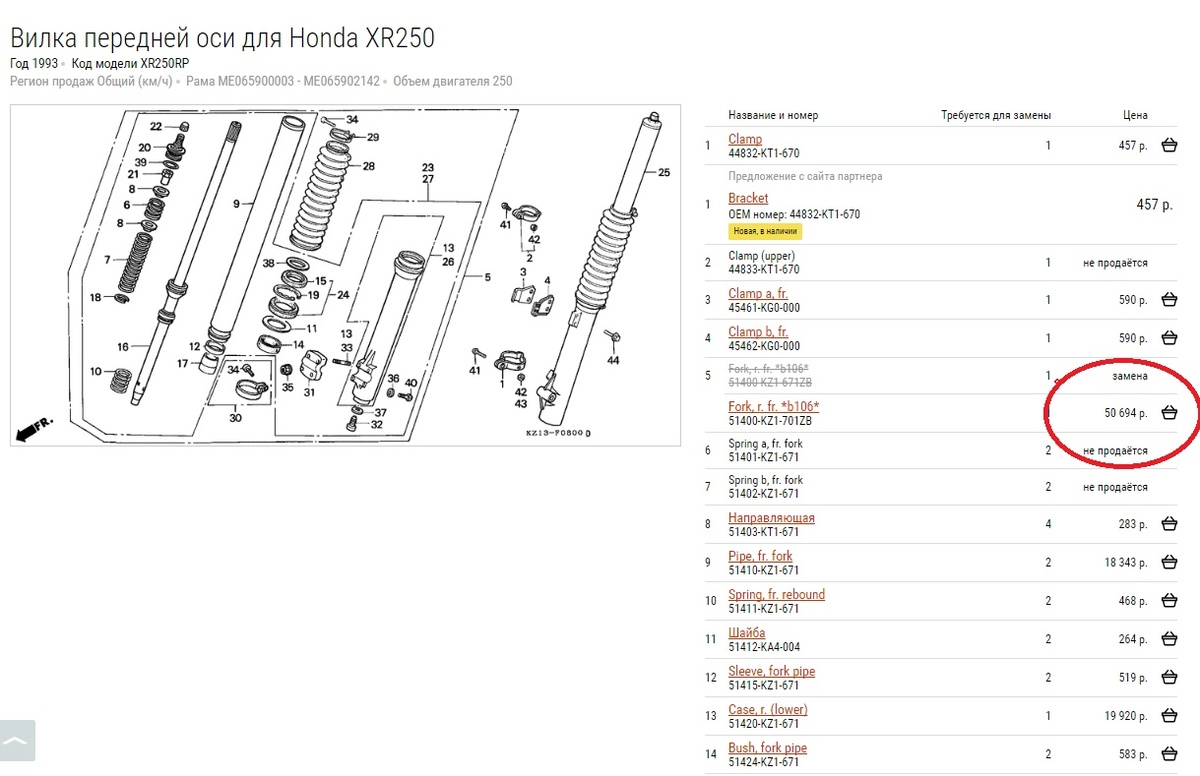Click the 'Объем двигателя 250' text
Viewport: 1200px width, 776px height.
click(x=453, y=81)
